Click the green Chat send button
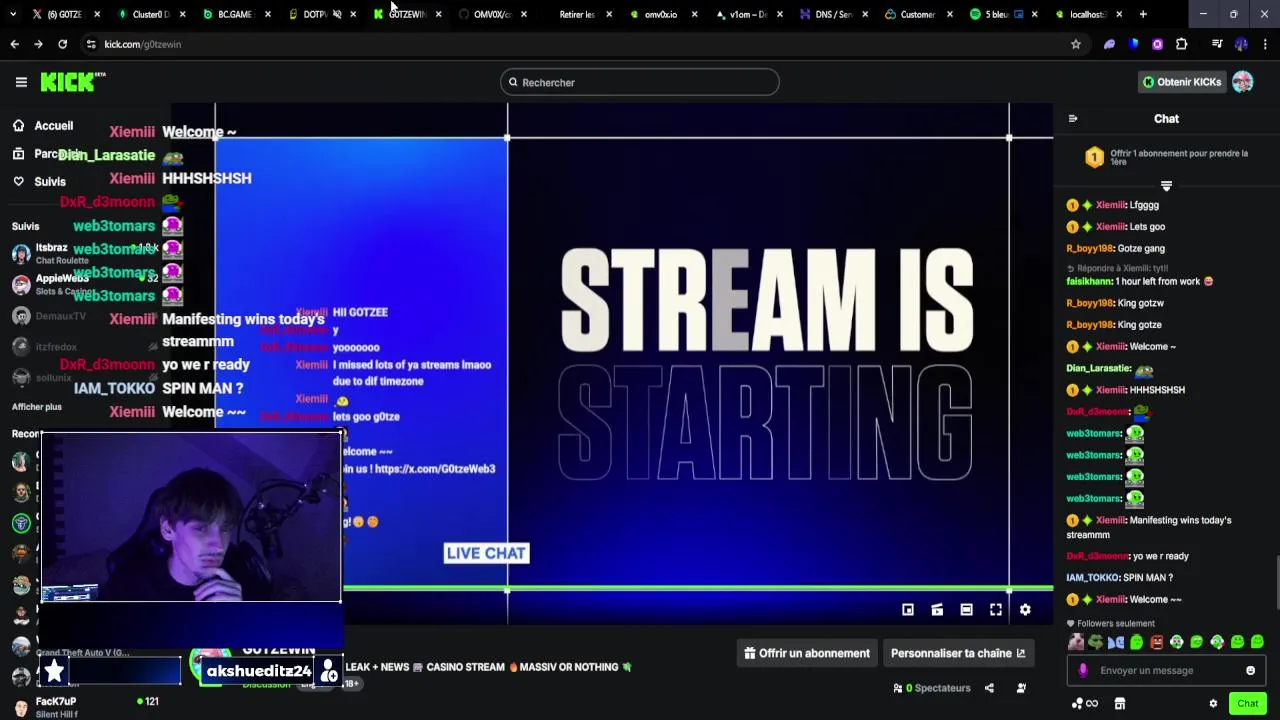 1247,704
